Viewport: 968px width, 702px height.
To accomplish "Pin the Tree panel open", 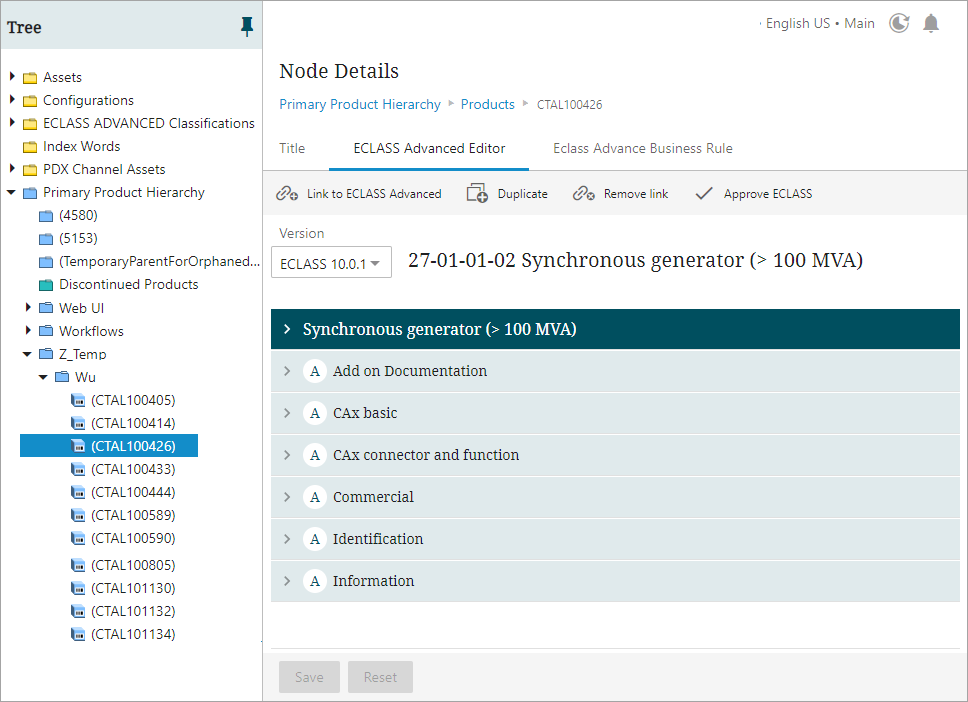I will pos(246,27).
